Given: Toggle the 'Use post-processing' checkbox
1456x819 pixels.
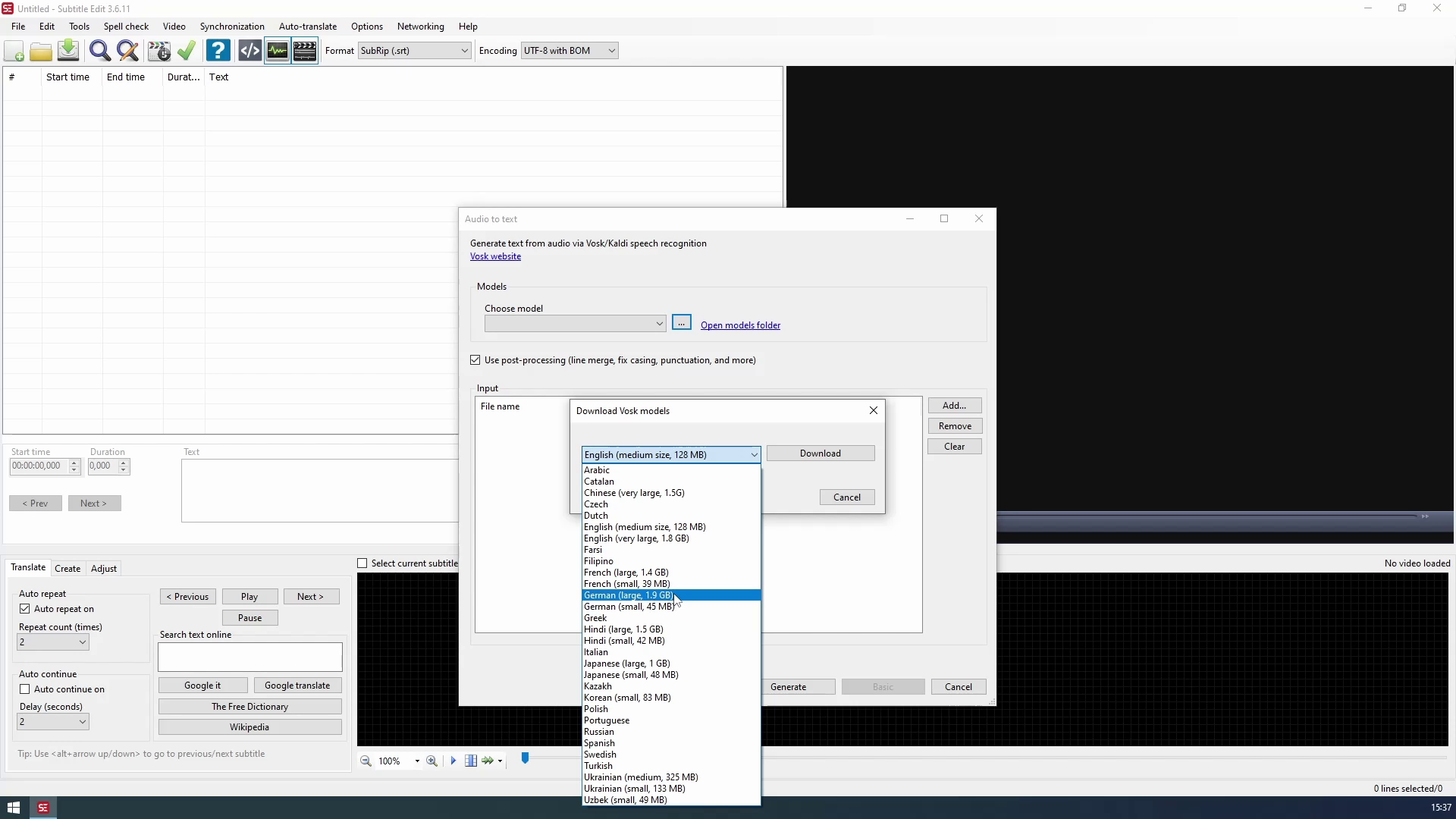Looking at the screenshot, I should click(x=475, y=360).
